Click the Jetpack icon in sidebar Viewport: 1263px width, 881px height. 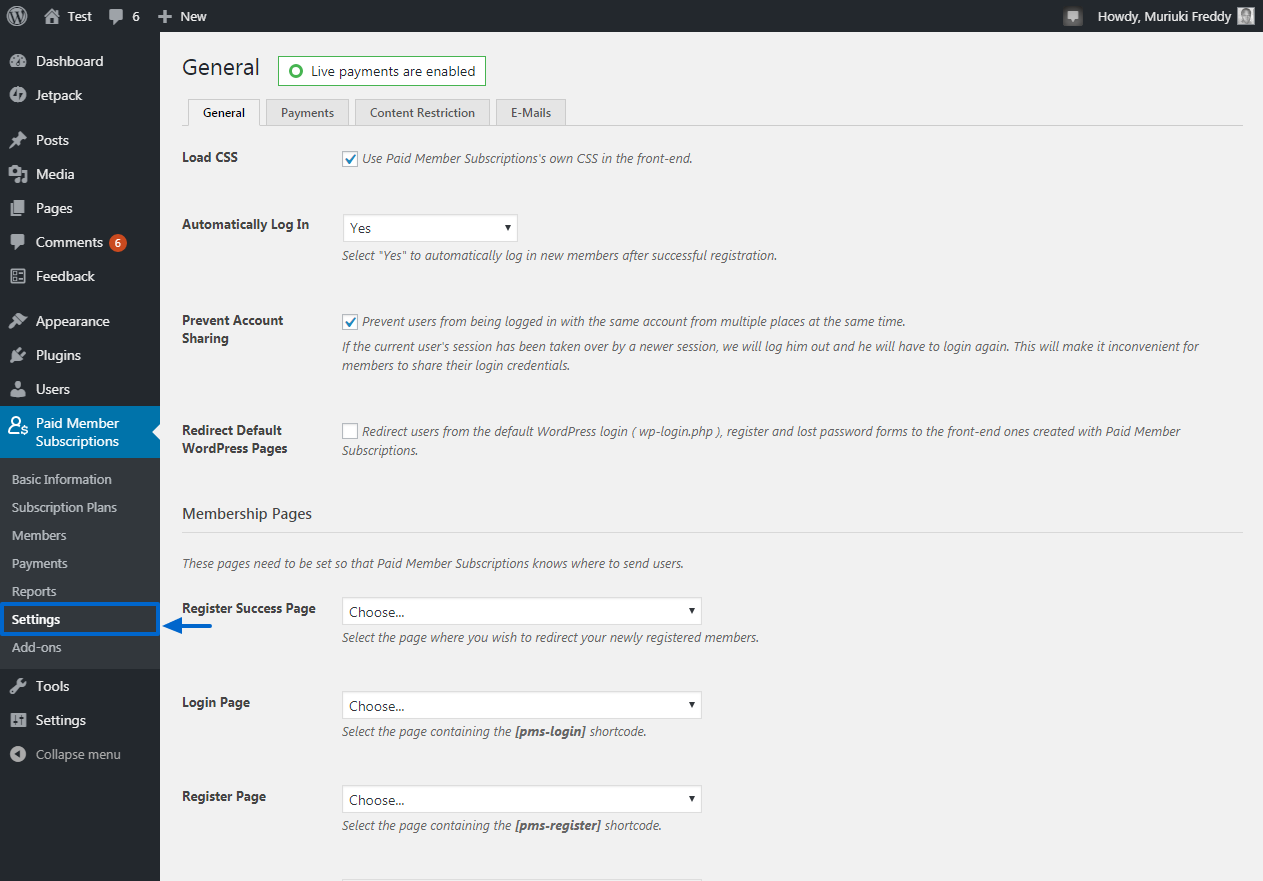[x=18, y=95]
